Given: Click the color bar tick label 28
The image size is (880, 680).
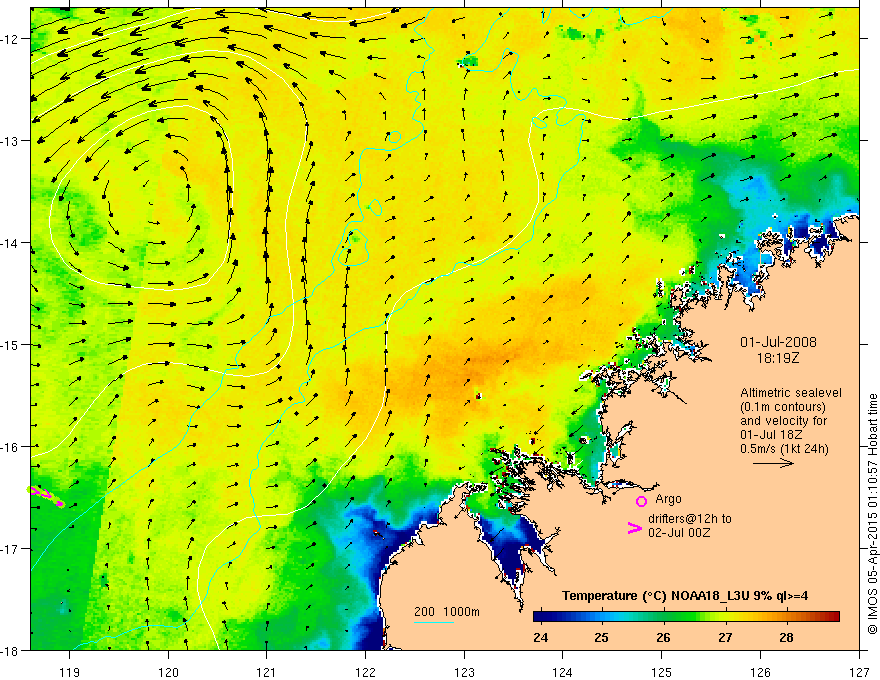Looking at the screenshot, I should pyautogui.click(x=786, y=637).
